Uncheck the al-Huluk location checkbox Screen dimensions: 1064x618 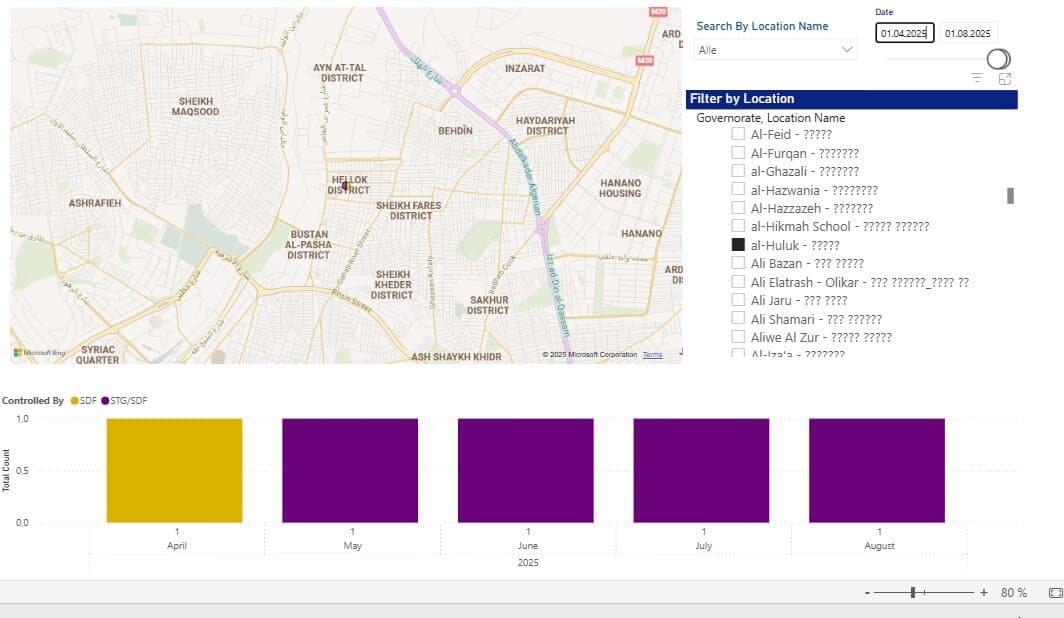click(x=738, y=245)
